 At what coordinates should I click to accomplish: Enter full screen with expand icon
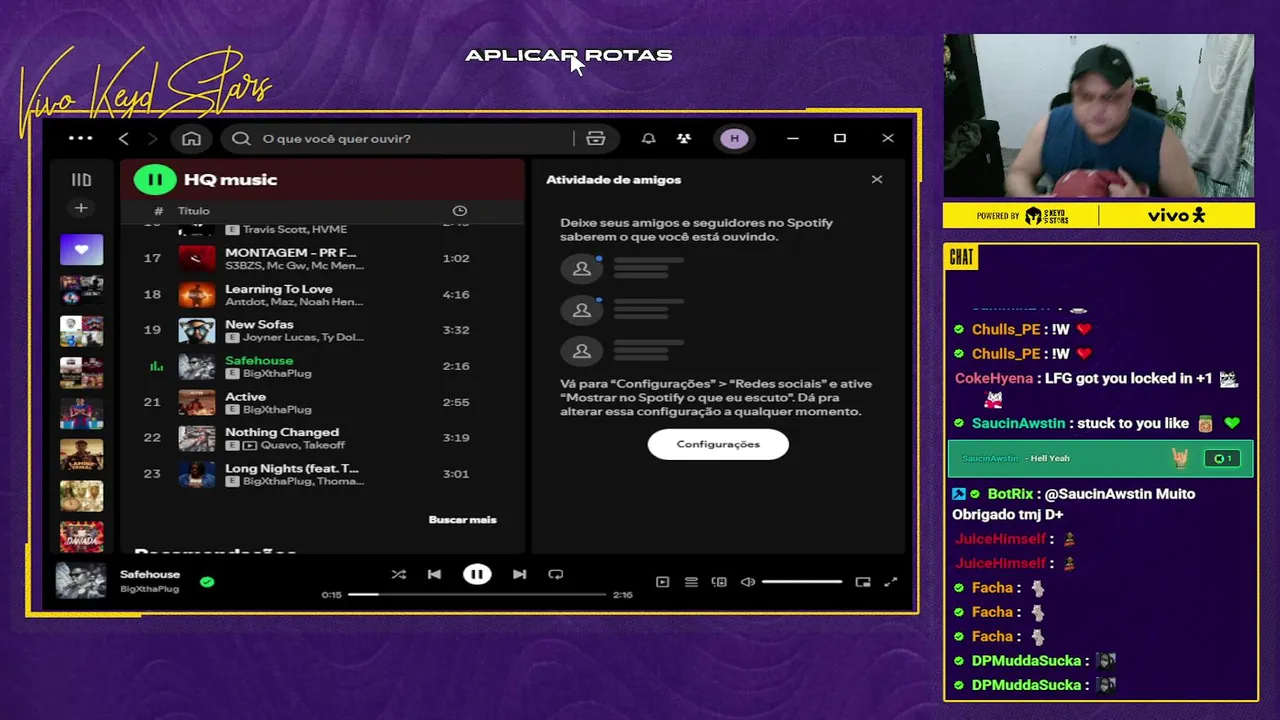(x=891, y=582)
